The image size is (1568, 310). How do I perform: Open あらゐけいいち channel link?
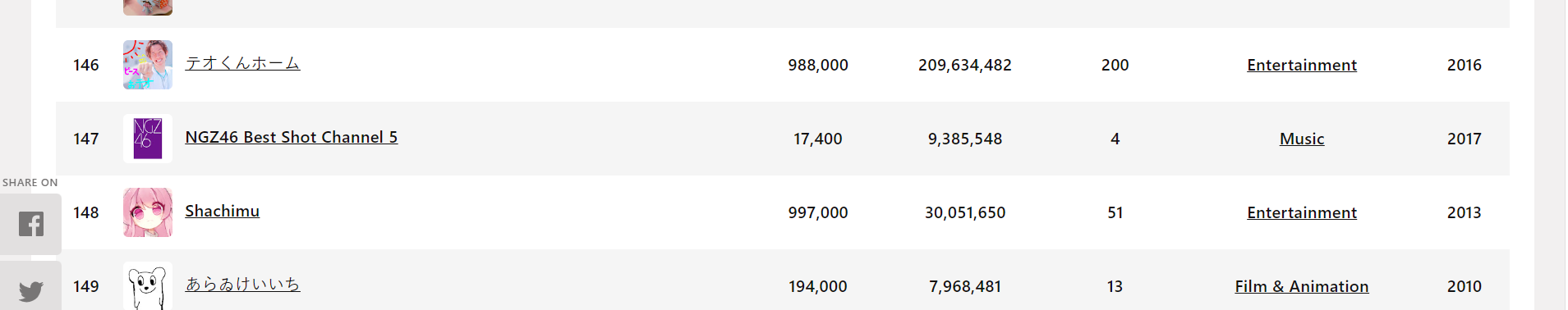[242, 285]
